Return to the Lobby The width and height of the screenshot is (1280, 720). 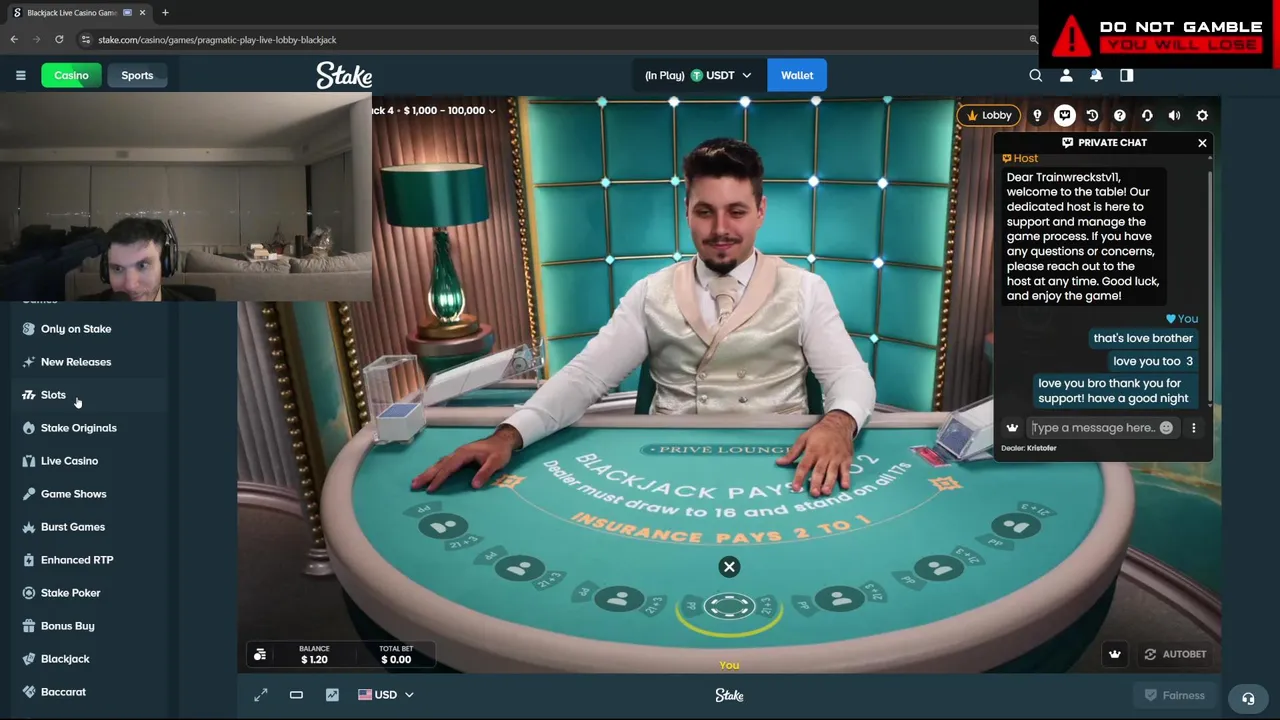point(988,115)
